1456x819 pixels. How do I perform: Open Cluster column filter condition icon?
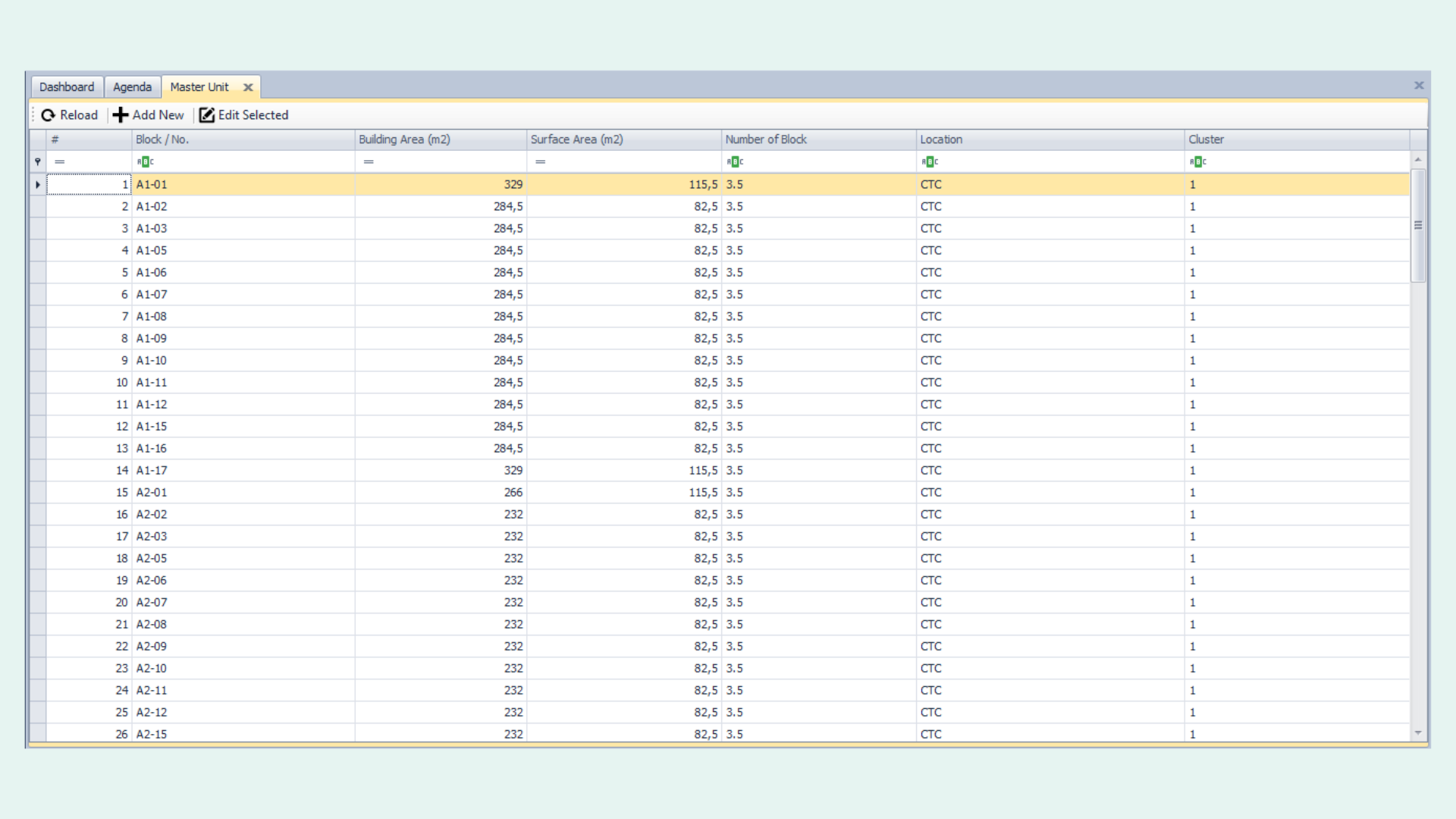point(1197,162)
